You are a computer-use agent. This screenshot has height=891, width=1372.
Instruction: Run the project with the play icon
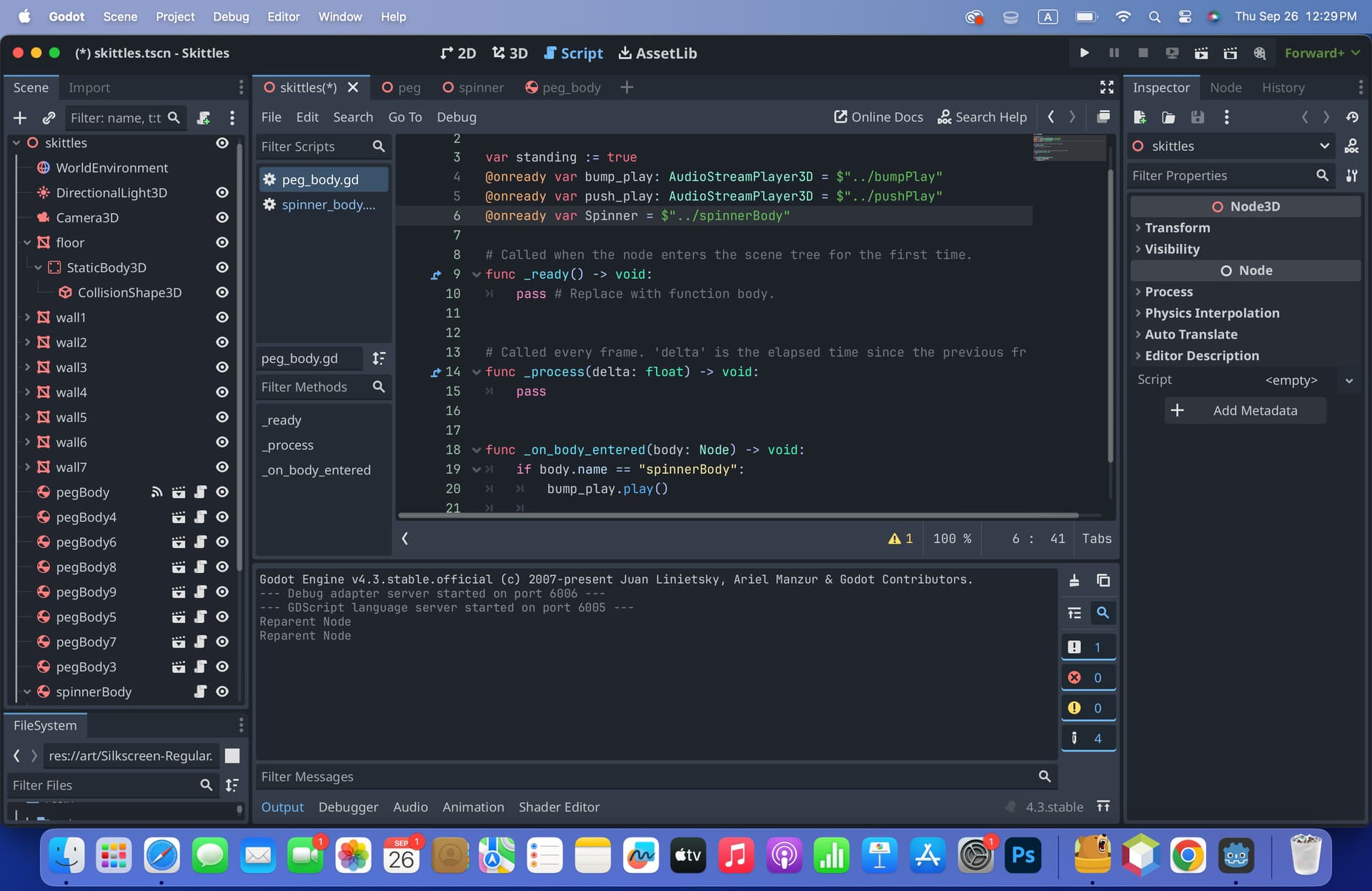point(1084,53)
